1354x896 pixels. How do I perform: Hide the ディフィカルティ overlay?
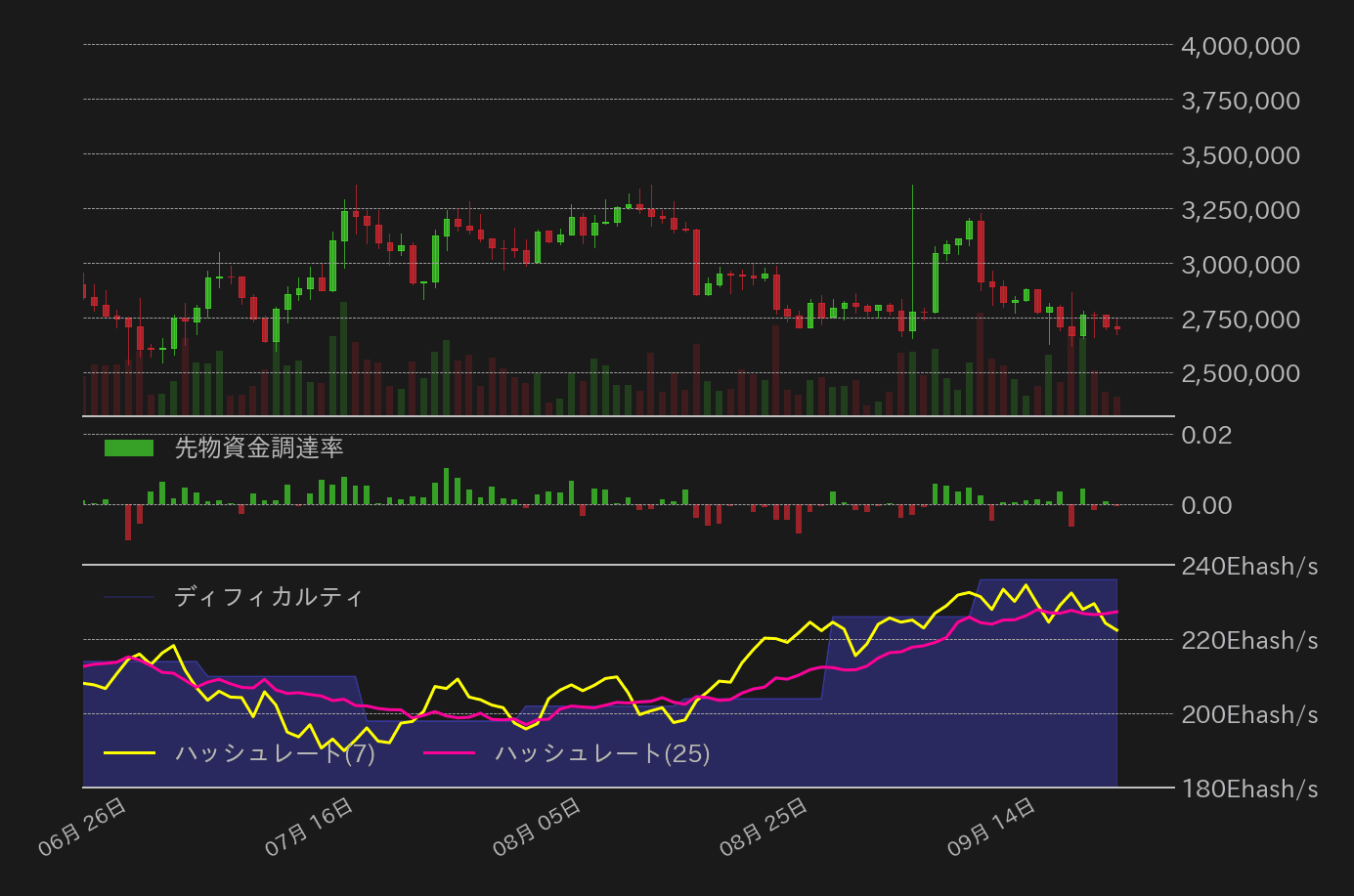[269, 597]
